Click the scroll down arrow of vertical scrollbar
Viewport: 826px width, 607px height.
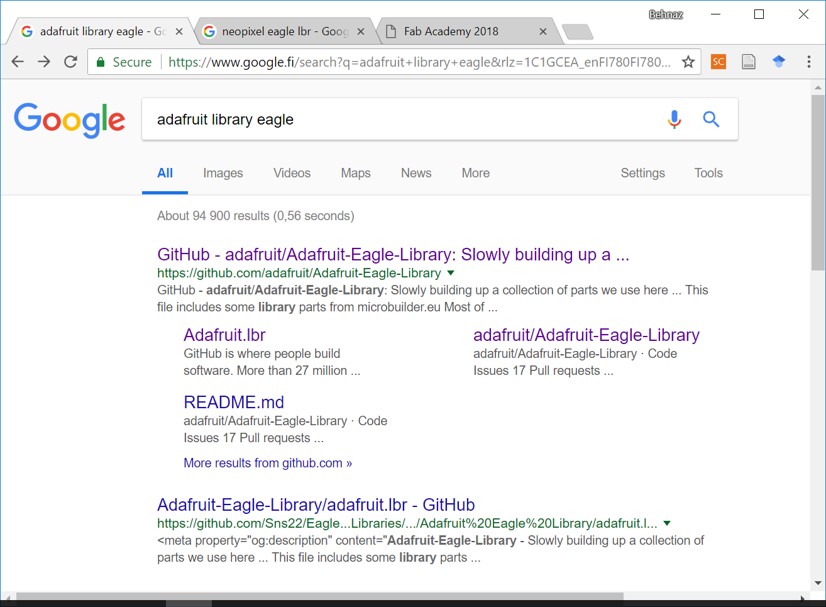(818, 583)
